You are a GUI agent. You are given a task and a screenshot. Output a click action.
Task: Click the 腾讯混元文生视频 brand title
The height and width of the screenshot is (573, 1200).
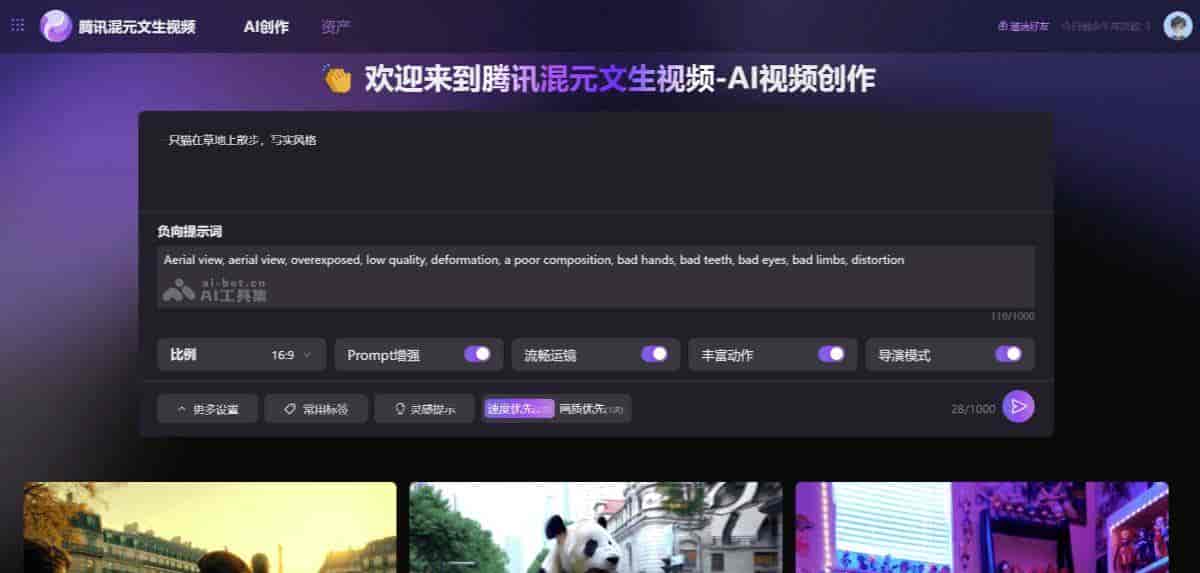pos(137,27)
